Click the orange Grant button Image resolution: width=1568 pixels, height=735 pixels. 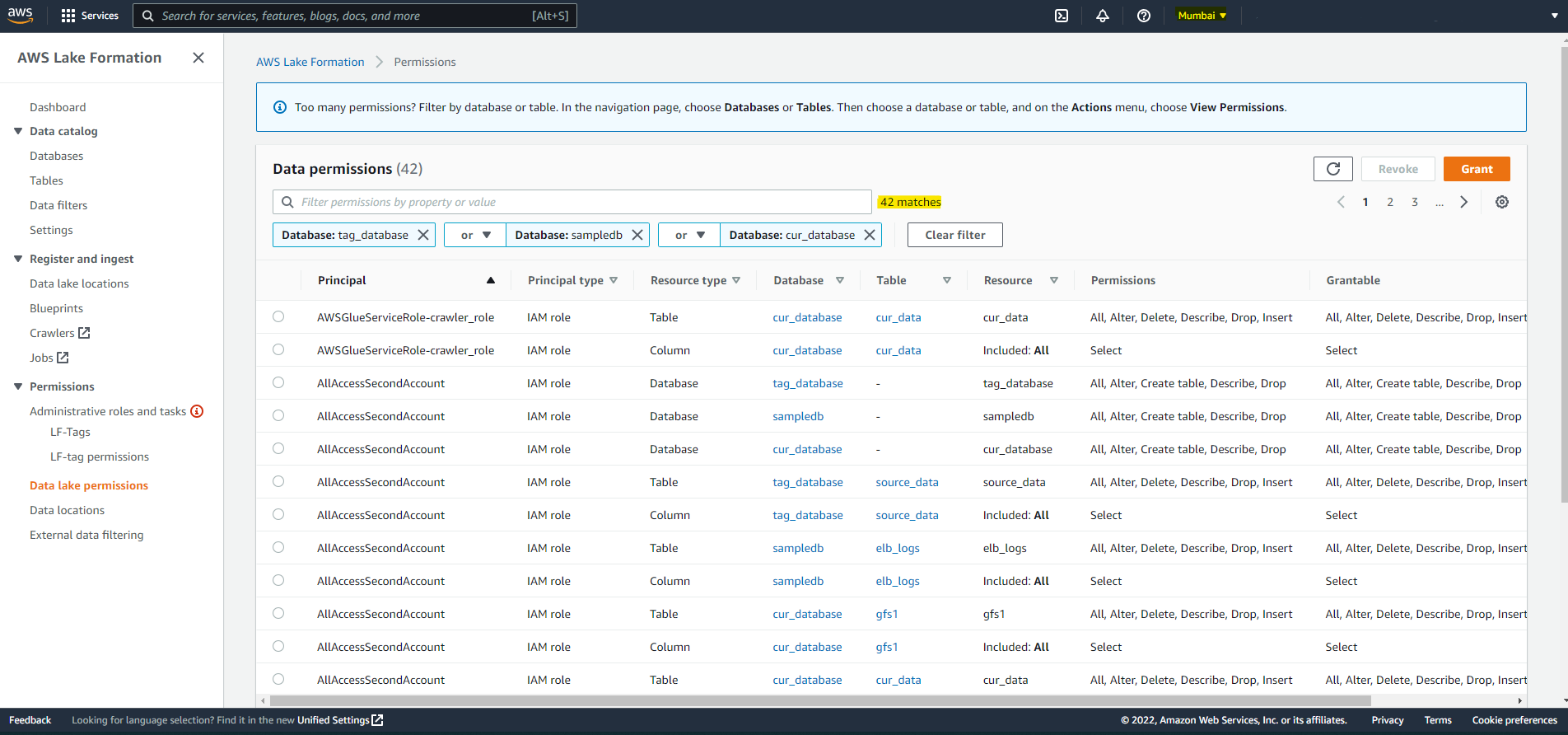point(1477,169)
